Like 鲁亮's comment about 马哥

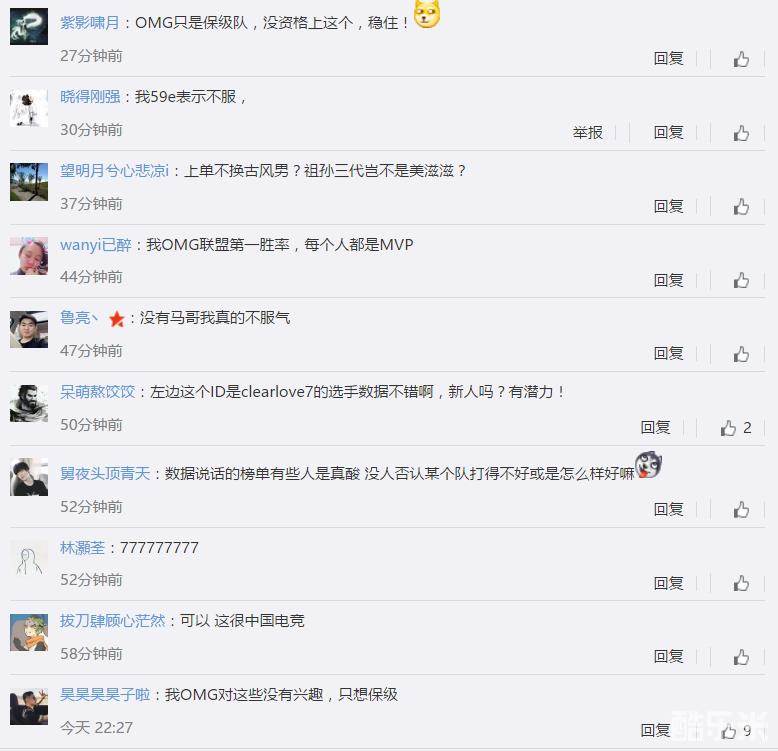[x=741, y=354]
